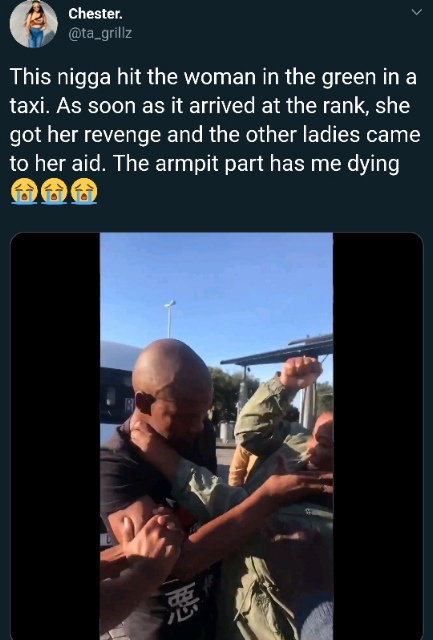The width and height of the screenshot is (433, 640).
Task: Click the blue sky area of the video
Action: coord(216,278)
